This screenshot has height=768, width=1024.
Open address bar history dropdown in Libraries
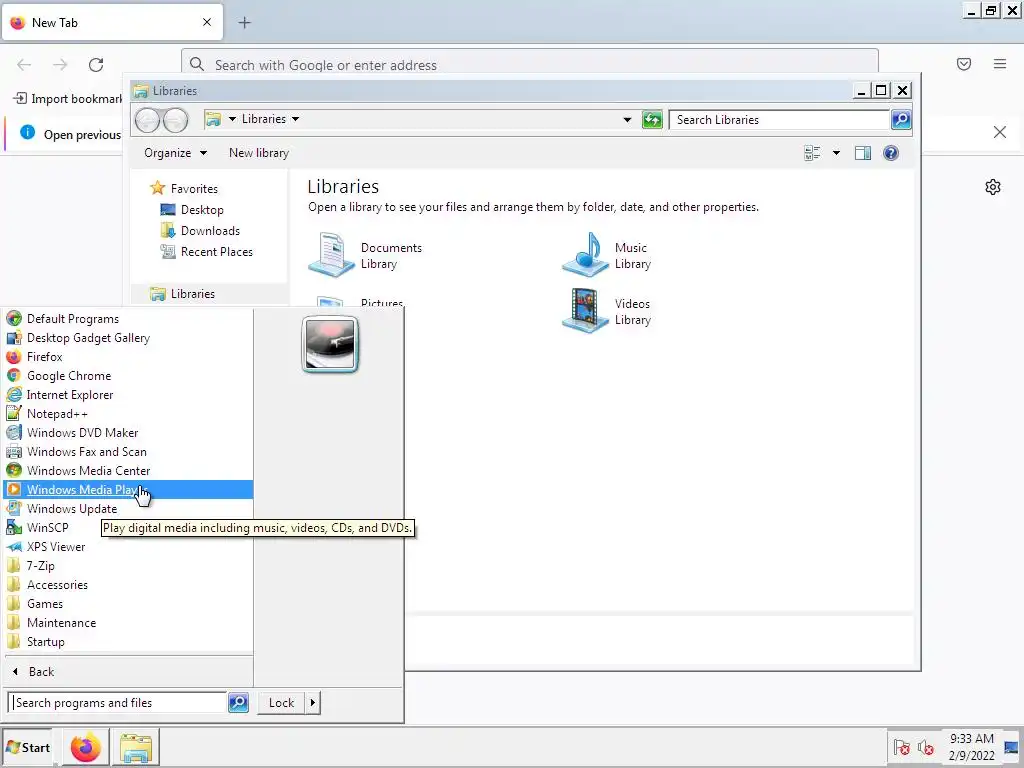coord(627,120)
